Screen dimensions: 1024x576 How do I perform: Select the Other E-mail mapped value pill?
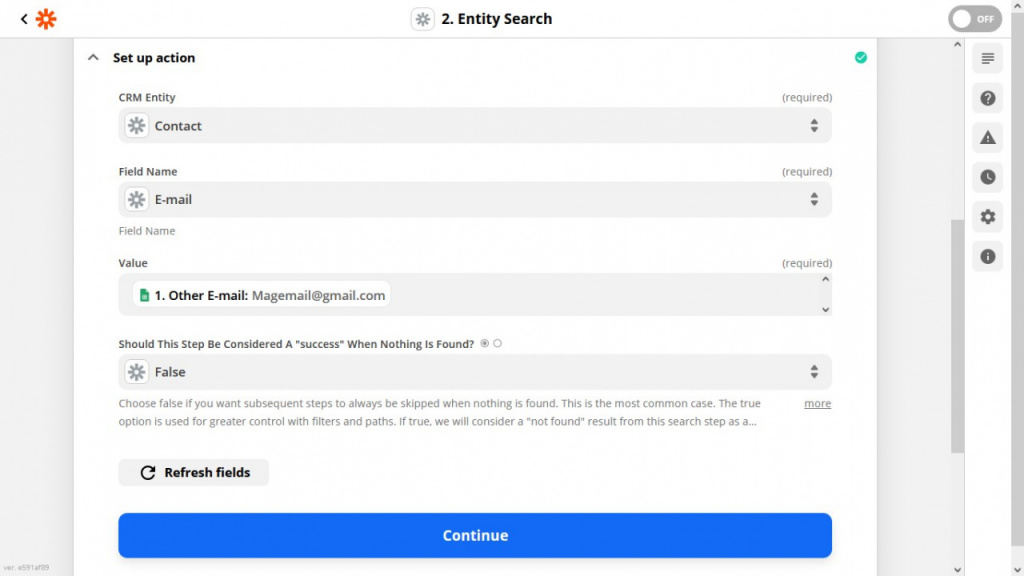pos(261,295)
